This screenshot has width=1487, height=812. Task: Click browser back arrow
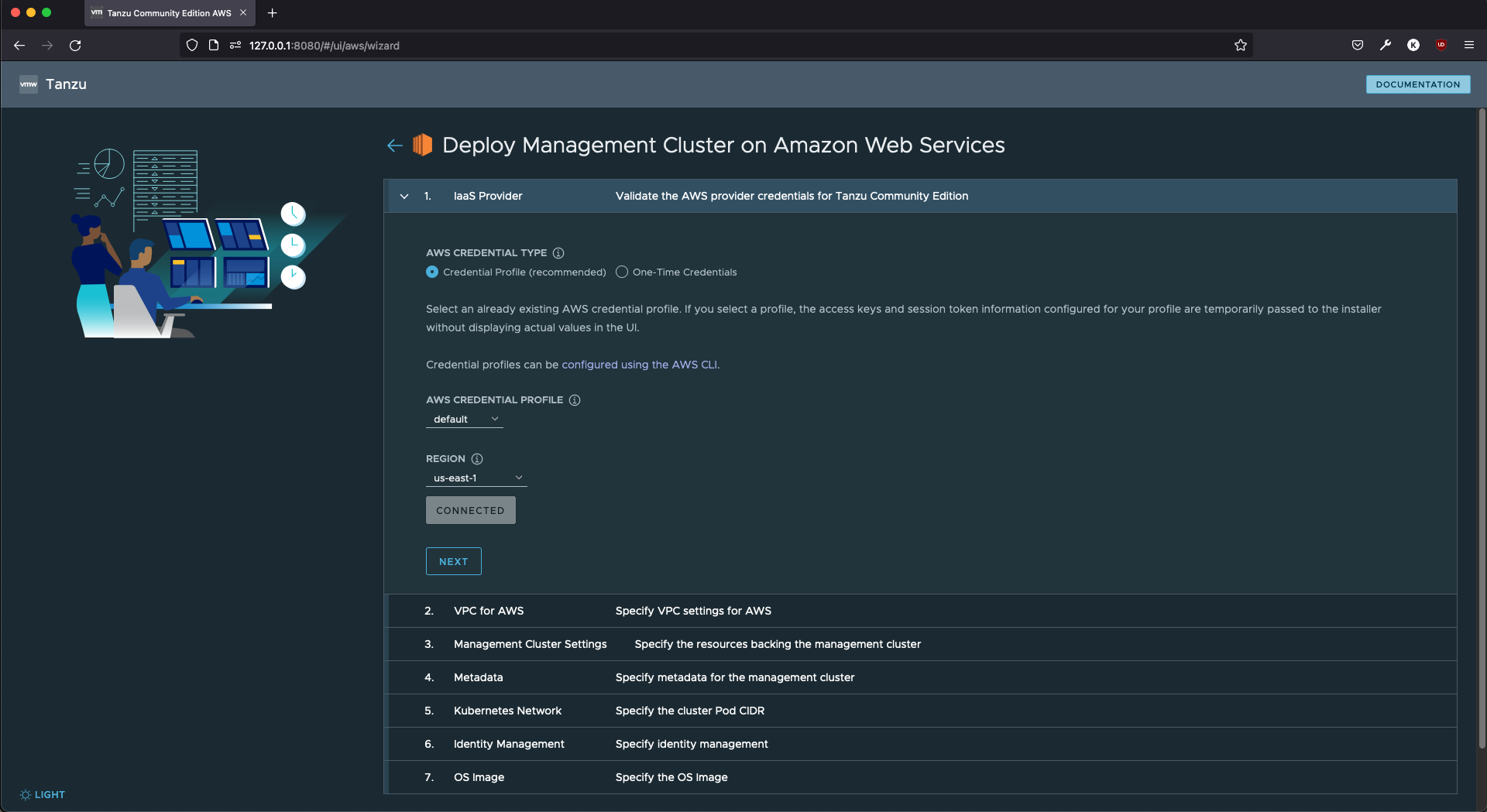coord(19,46)
